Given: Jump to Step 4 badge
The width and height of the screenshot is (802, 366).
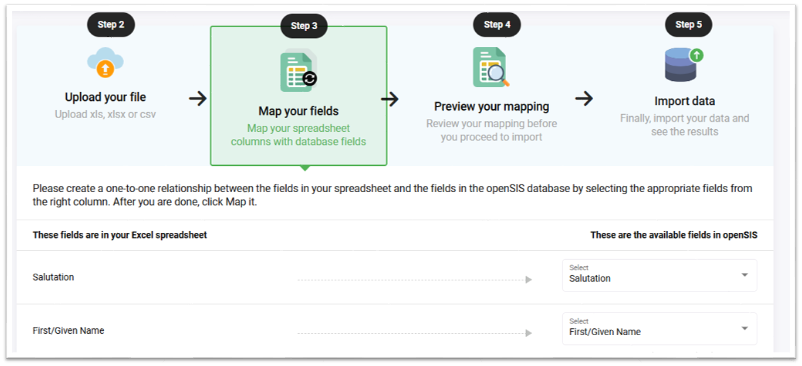Looking at the screenshot, I should click(497, 25).
